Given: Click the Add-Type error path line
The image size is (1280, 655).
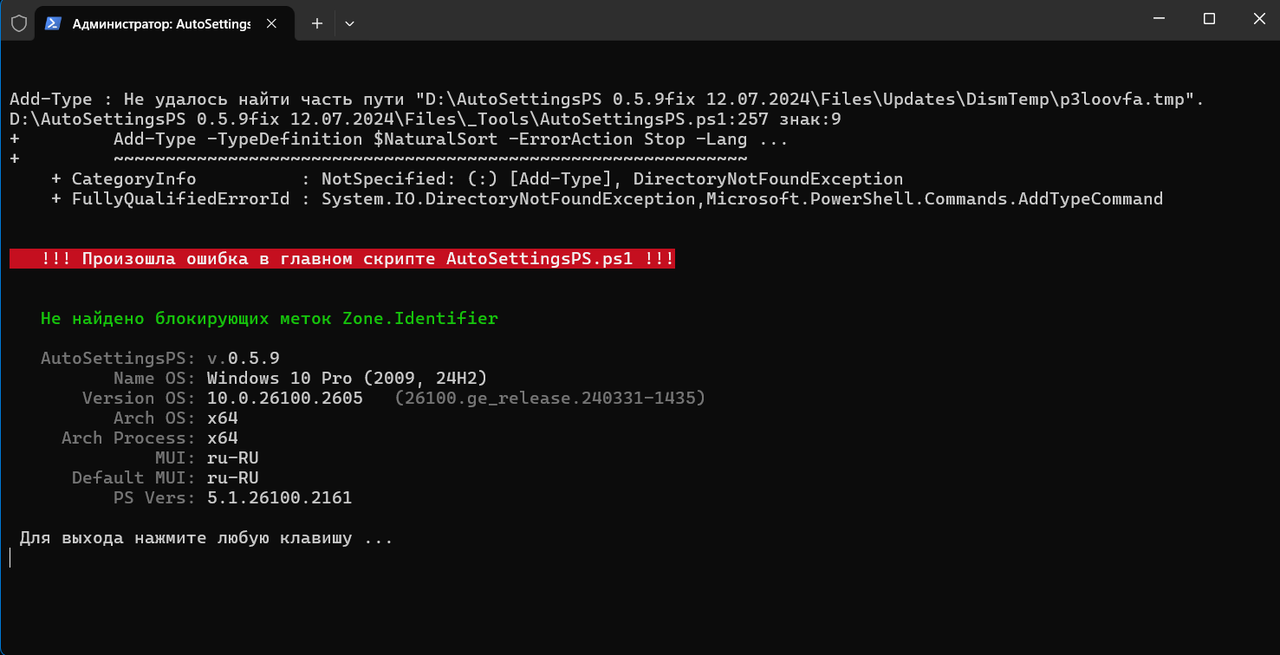Looking at the screenshot, I should click(x=608, y=99).
